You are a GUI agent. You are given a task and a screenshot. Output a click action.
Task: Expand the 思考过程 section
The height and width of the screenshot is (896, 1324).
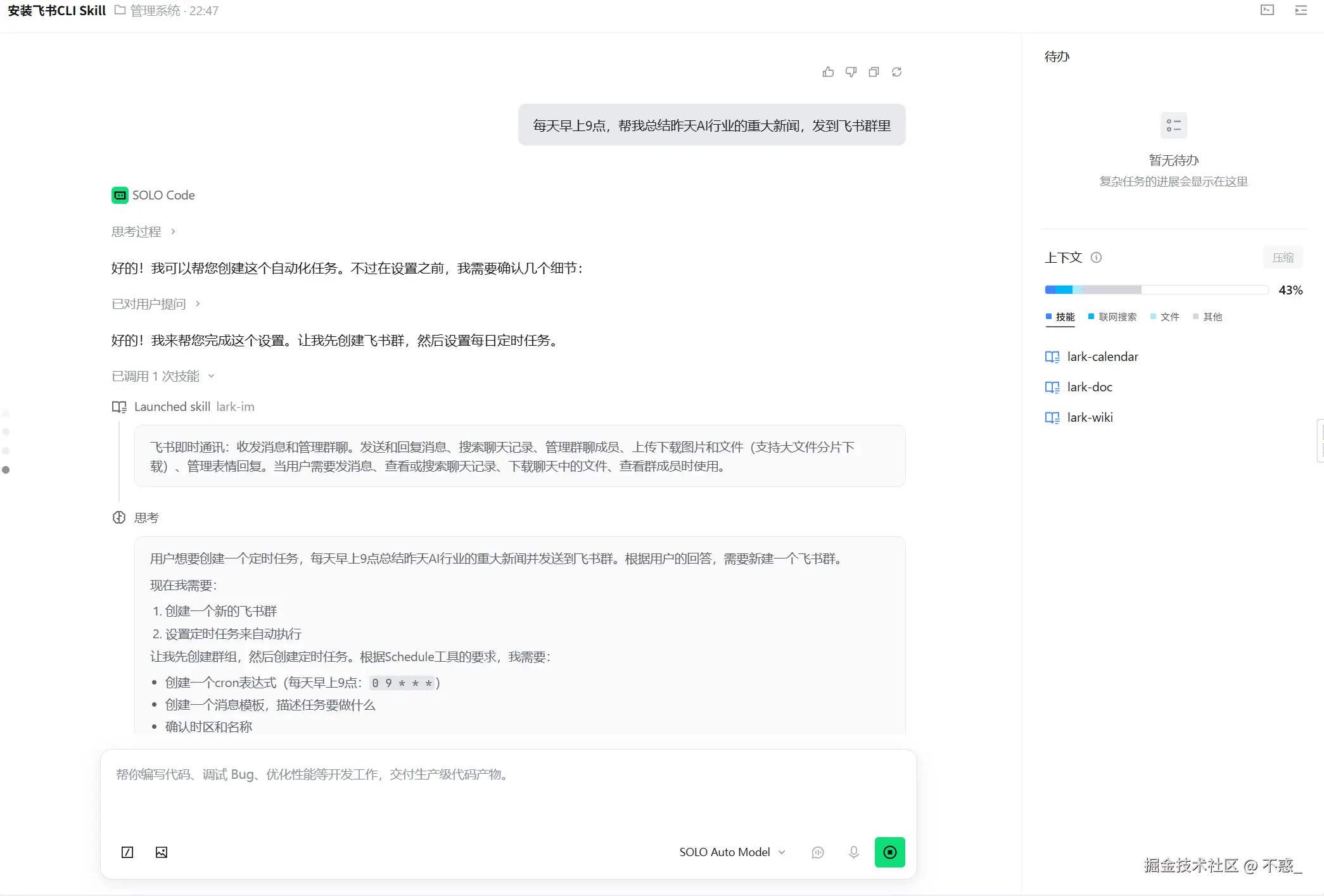click(x=144, y=232)
